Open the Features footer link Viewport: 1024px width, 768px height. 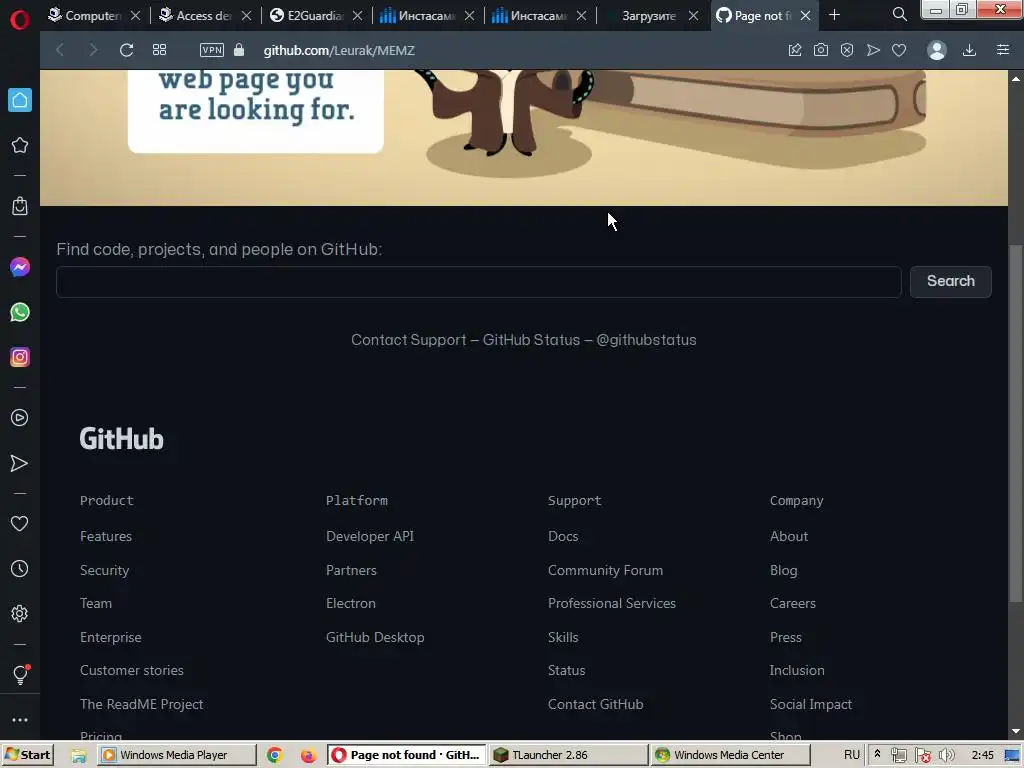[106, 536]
